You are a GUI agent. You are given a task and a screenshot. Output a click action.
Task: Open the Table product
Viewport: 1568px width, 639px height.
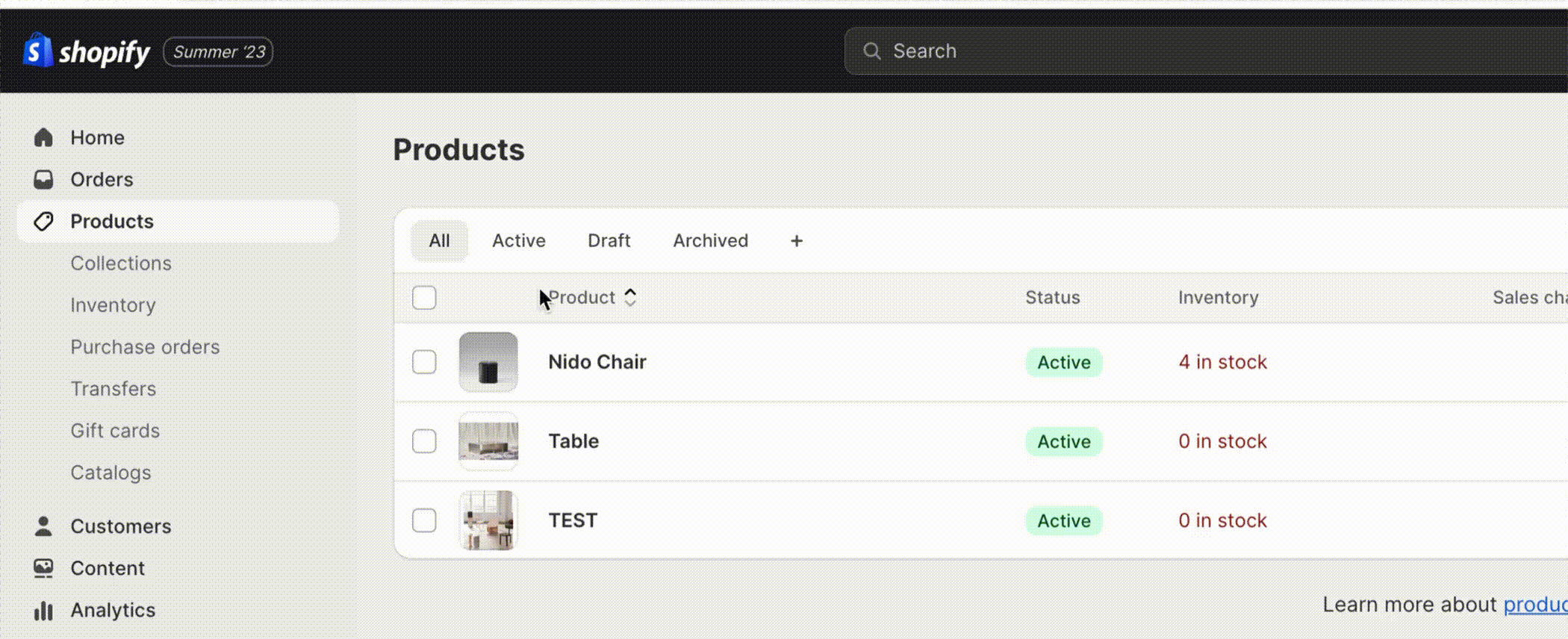pos(573,441)
